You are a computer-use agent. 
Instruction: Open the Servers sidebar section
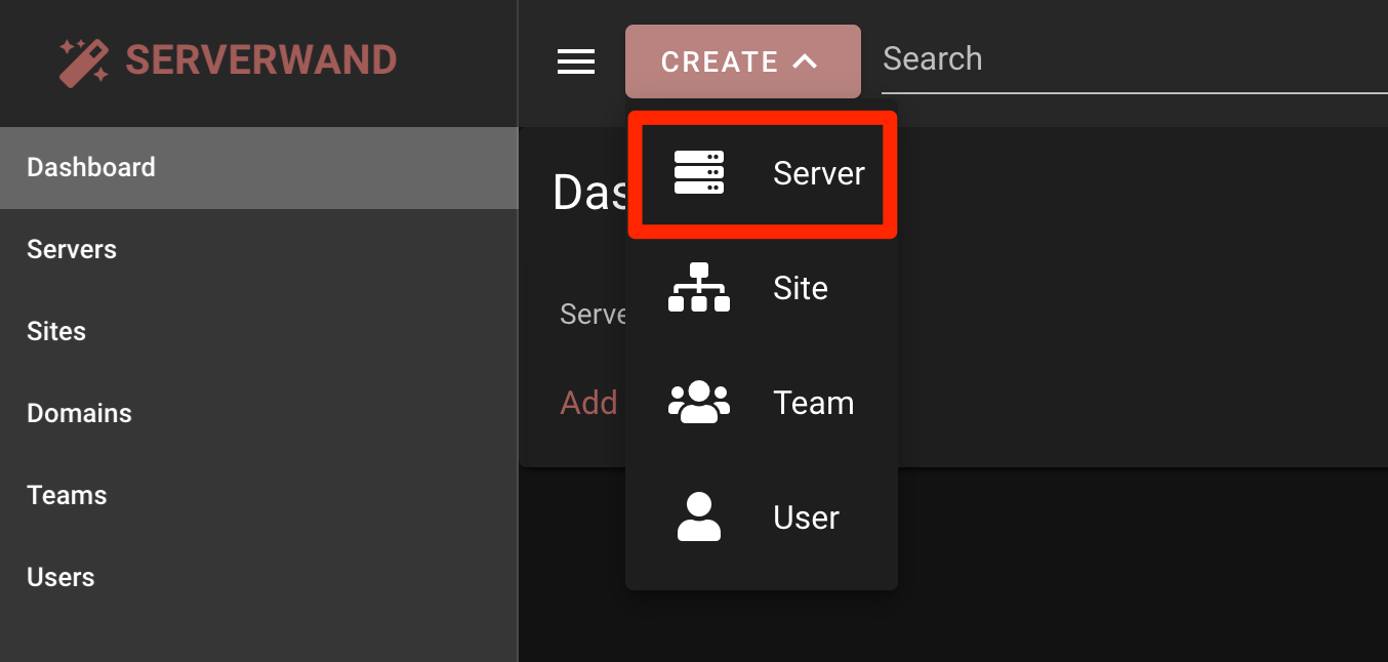click(71, 248)
